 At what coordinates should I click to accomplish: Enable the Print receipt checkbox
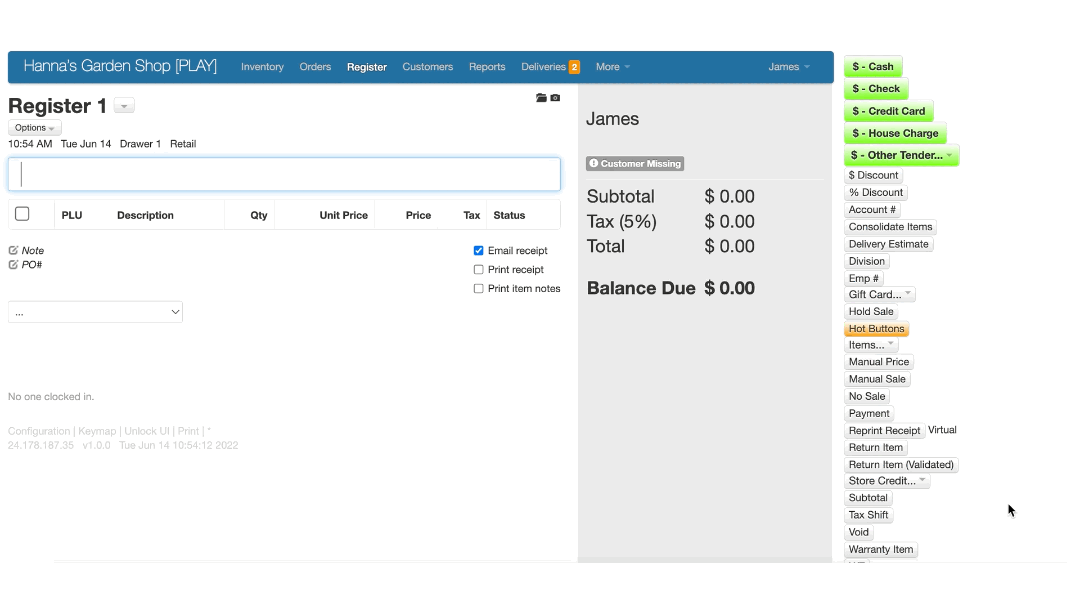(x=478, y=270)
